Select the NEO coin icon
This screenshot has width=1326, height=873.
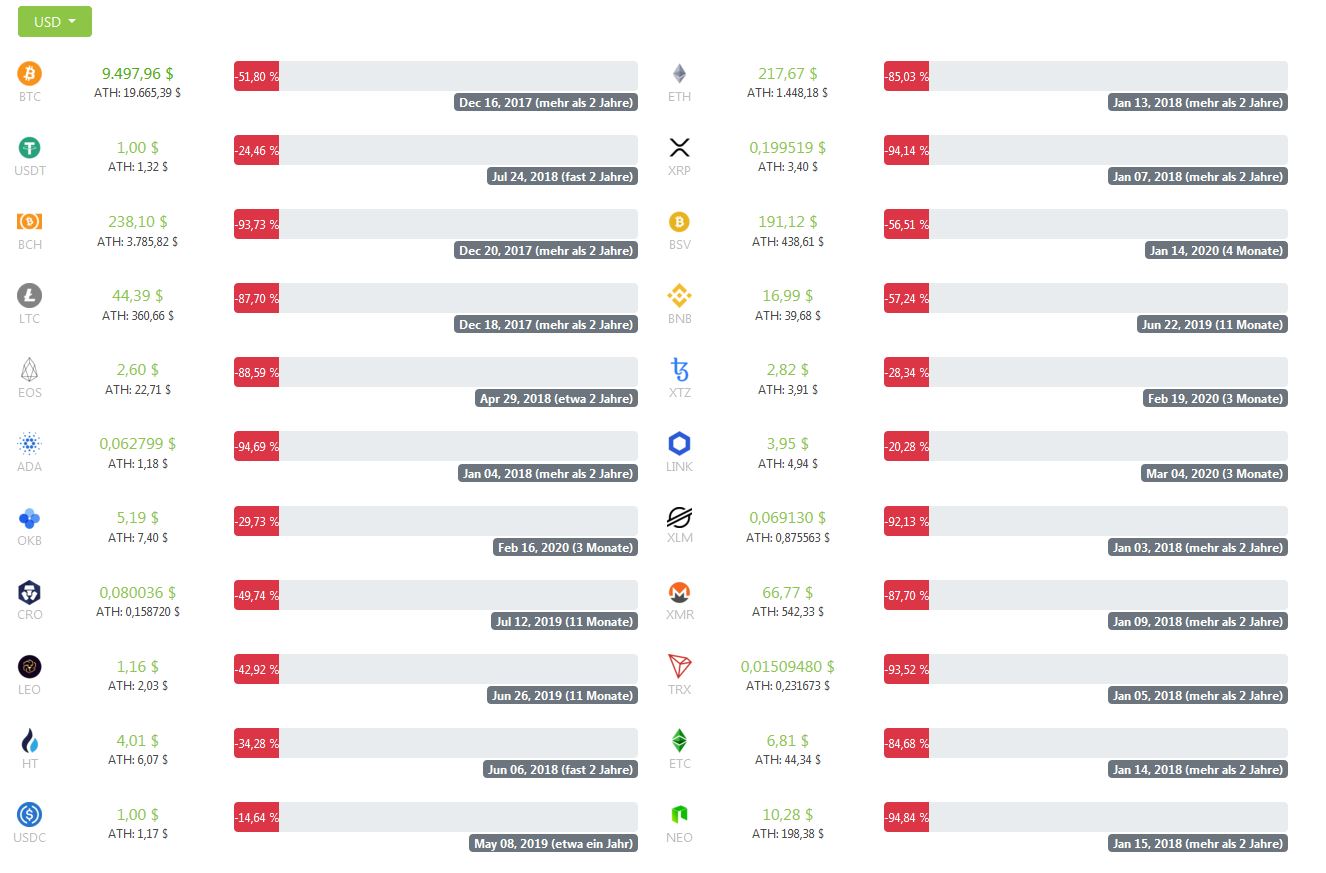[x=679, y=814]
